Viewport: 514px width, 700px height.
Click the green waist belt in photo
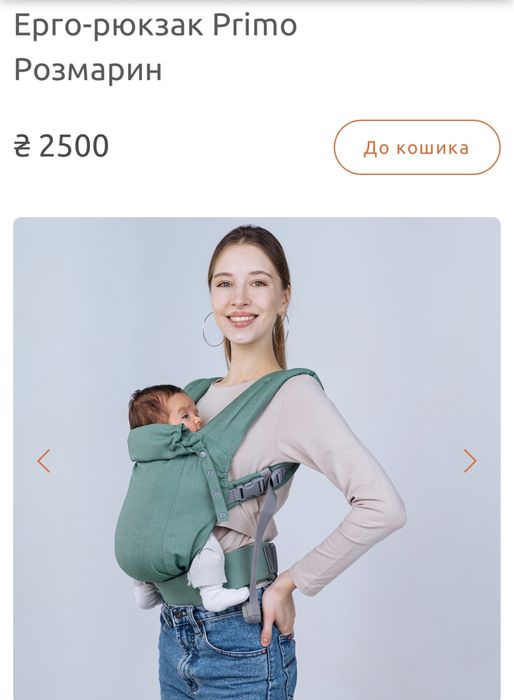click(248, 565)
